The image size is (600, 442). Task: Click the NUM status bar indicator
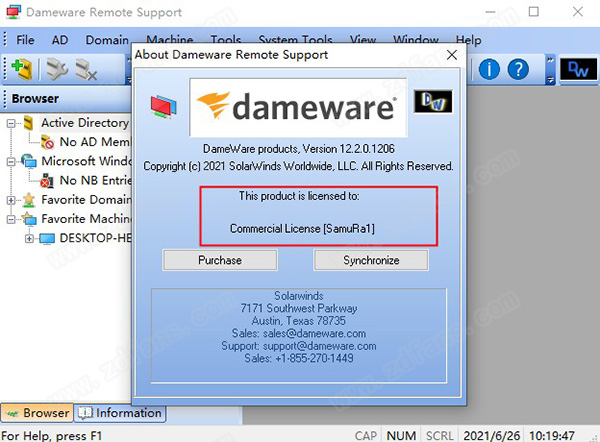pos(401,436)
